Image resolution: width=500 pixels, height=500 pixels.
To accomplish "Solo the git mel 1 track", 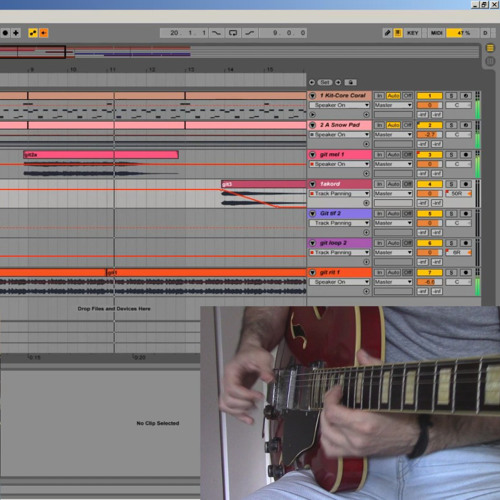I will click(451, 155).
